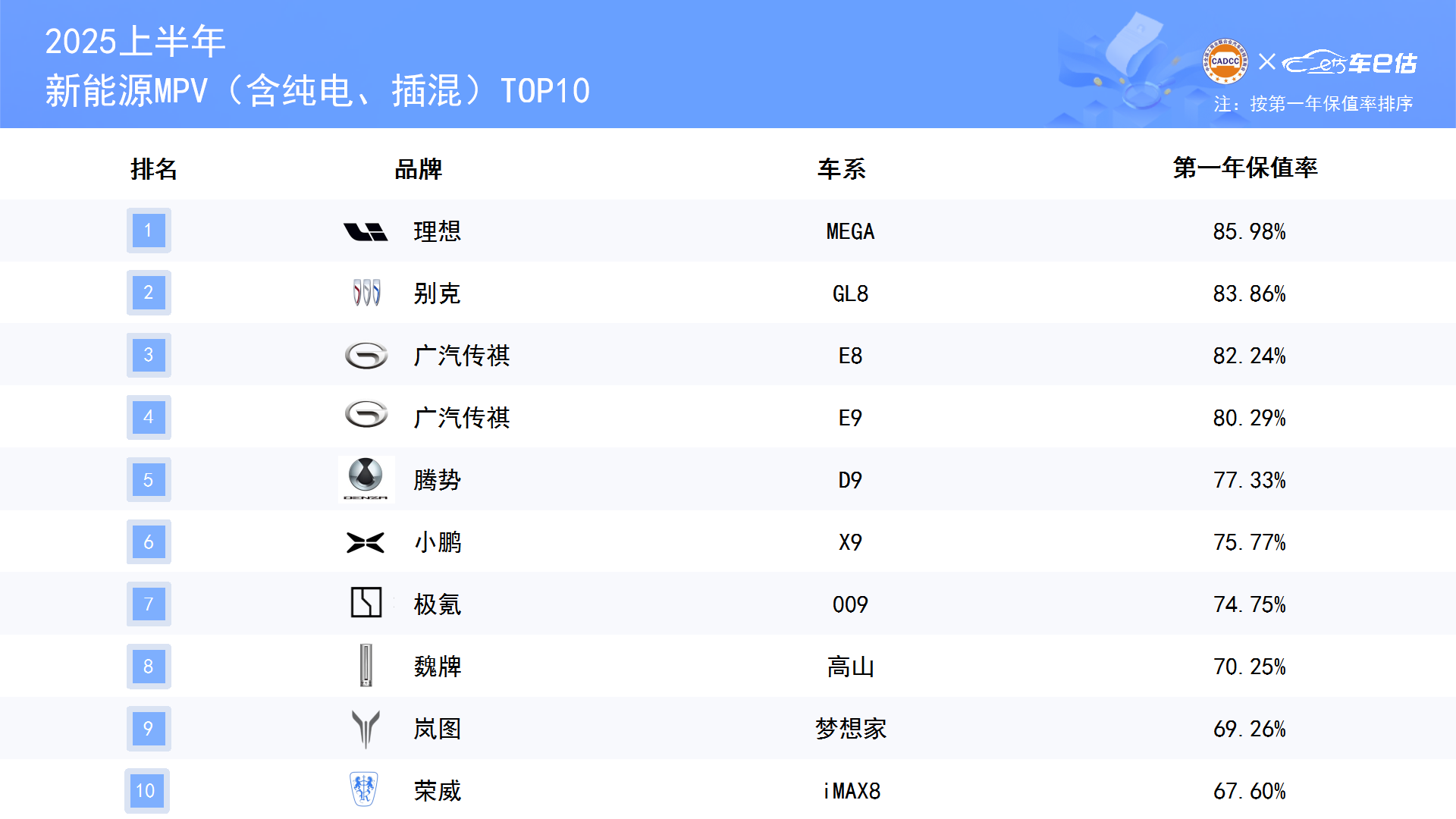Click the value 82.24%
Screen dimensions: 1456x819
click(x=1249, y=356)
